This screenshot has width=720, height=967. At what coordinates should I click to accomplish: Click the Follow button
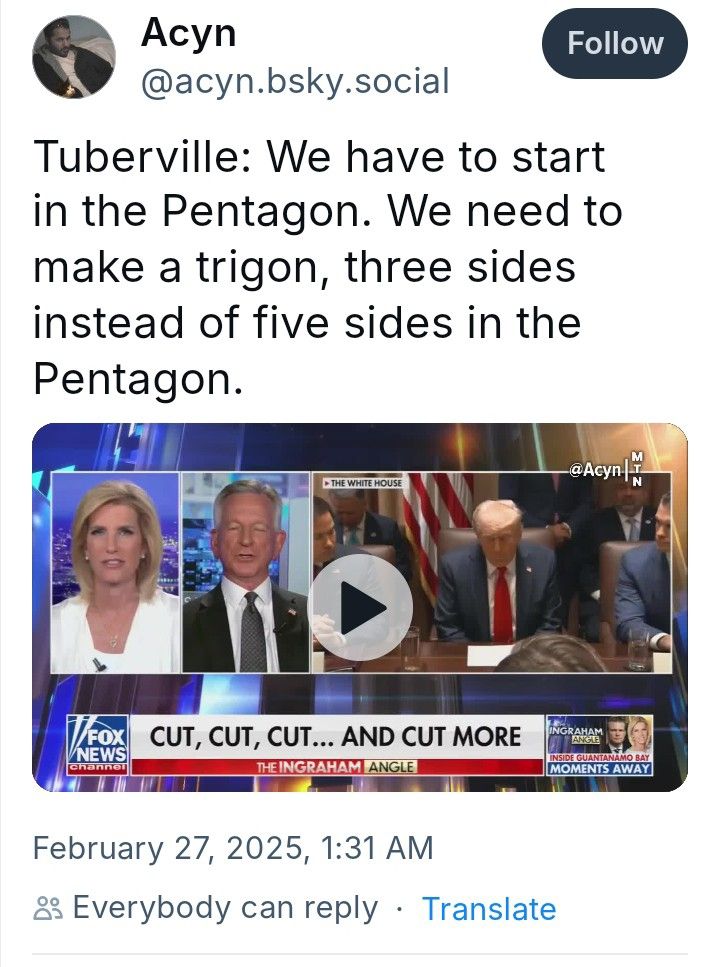614,43
